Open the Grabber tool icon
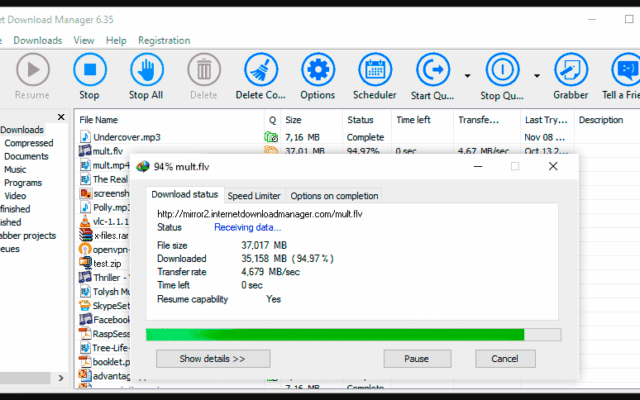The image size is (640, 400). pyautogui.click(x=571, y=70)
